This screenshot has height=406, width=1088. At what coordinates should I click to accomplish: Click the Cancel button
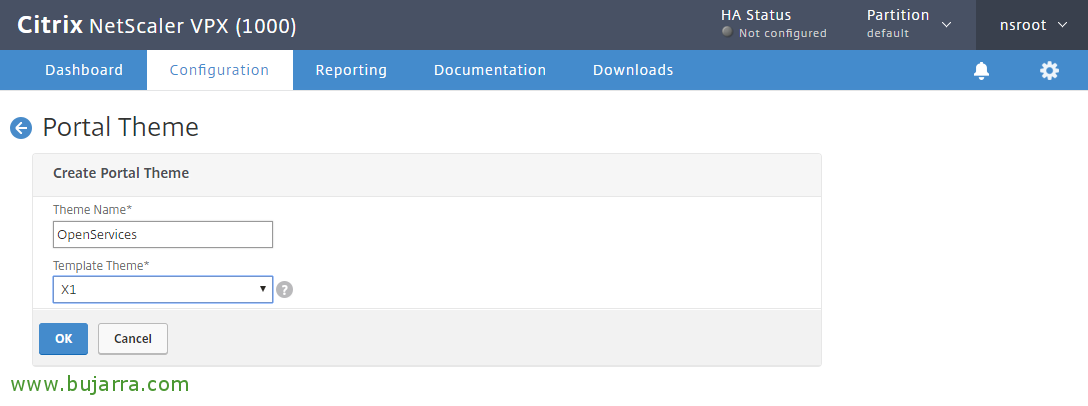[x=133, y=339]
